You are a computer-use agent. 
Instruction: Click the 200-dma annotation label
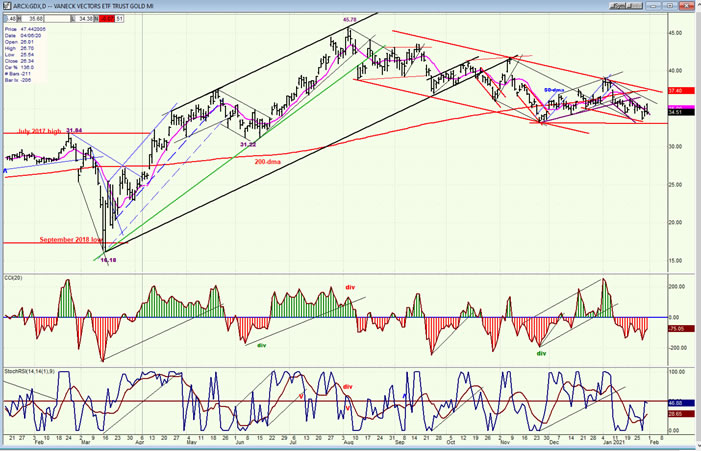(x=268, y=162)
